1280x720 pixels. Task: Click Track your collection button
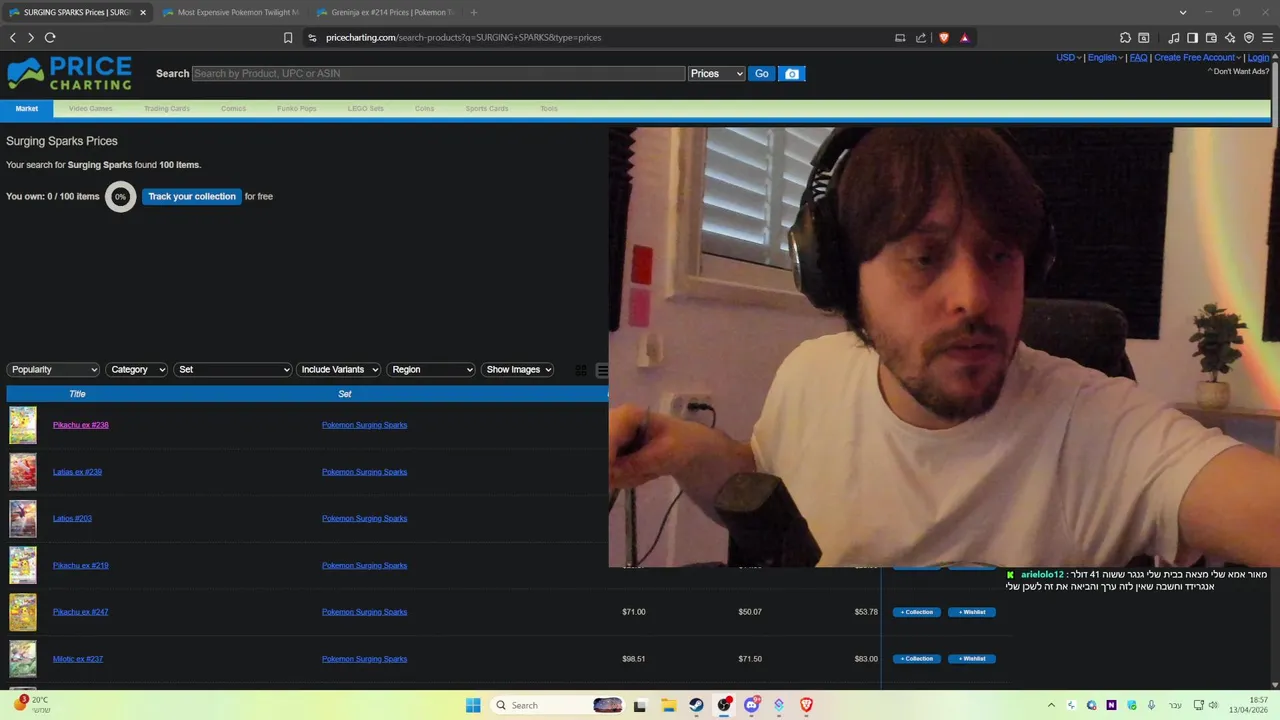(192, 196)
